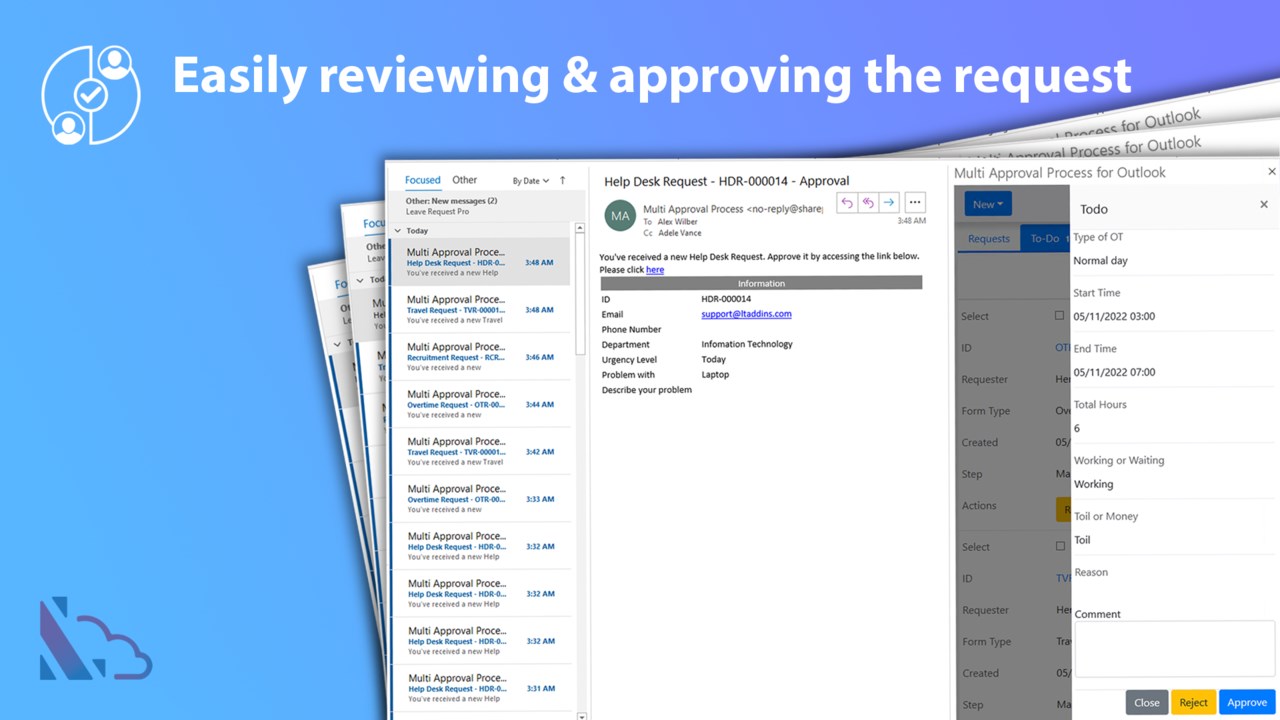The image size is (1280, 720).
Task: Click the 'Working' value
Action: [1093, 484]
